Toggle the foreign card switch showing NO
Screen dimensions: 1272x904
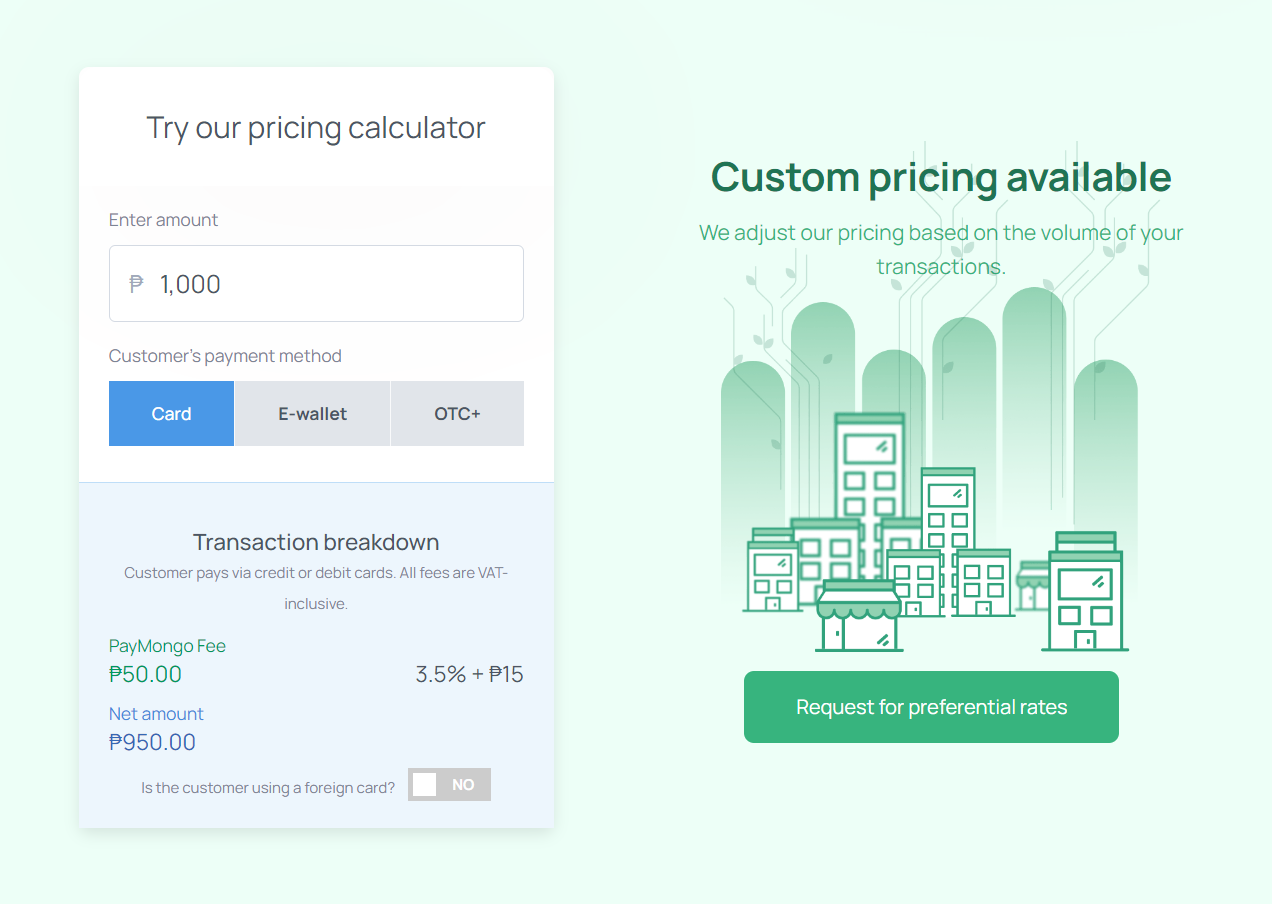pyautogui.click(x=449, y=785)
